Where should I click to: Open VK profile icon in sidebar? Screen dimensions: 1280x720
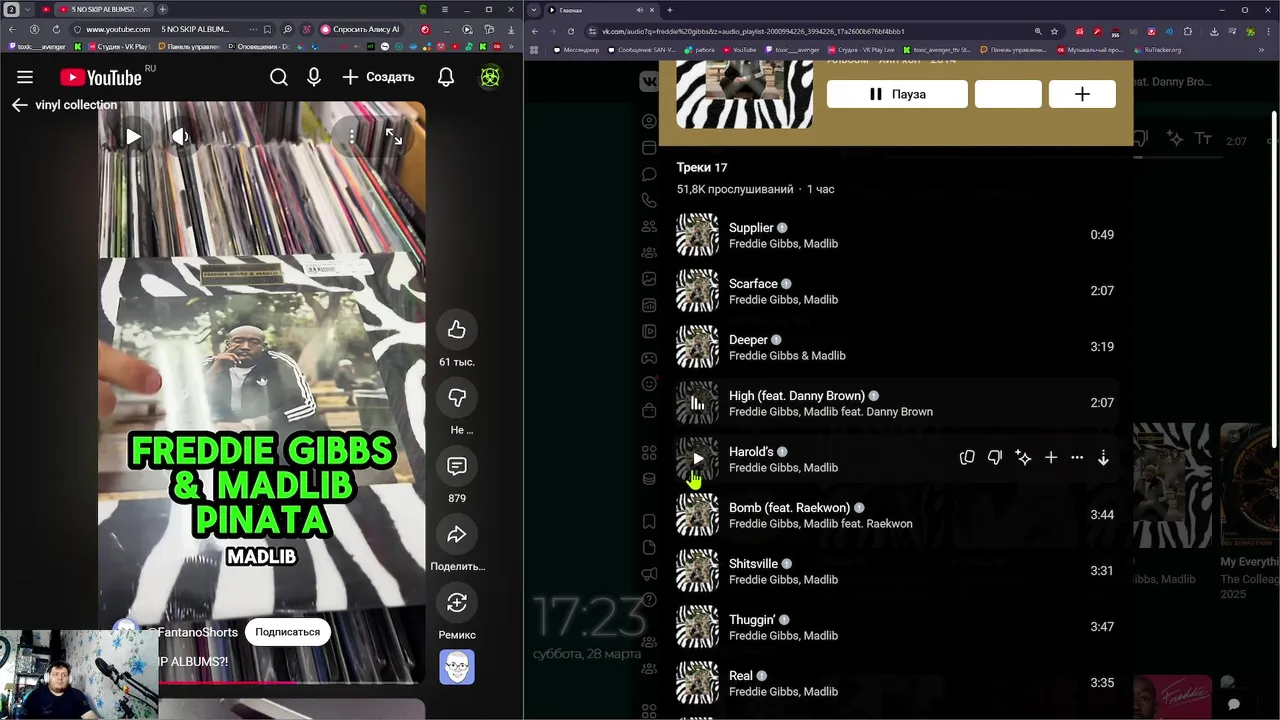tap(649, 122)
